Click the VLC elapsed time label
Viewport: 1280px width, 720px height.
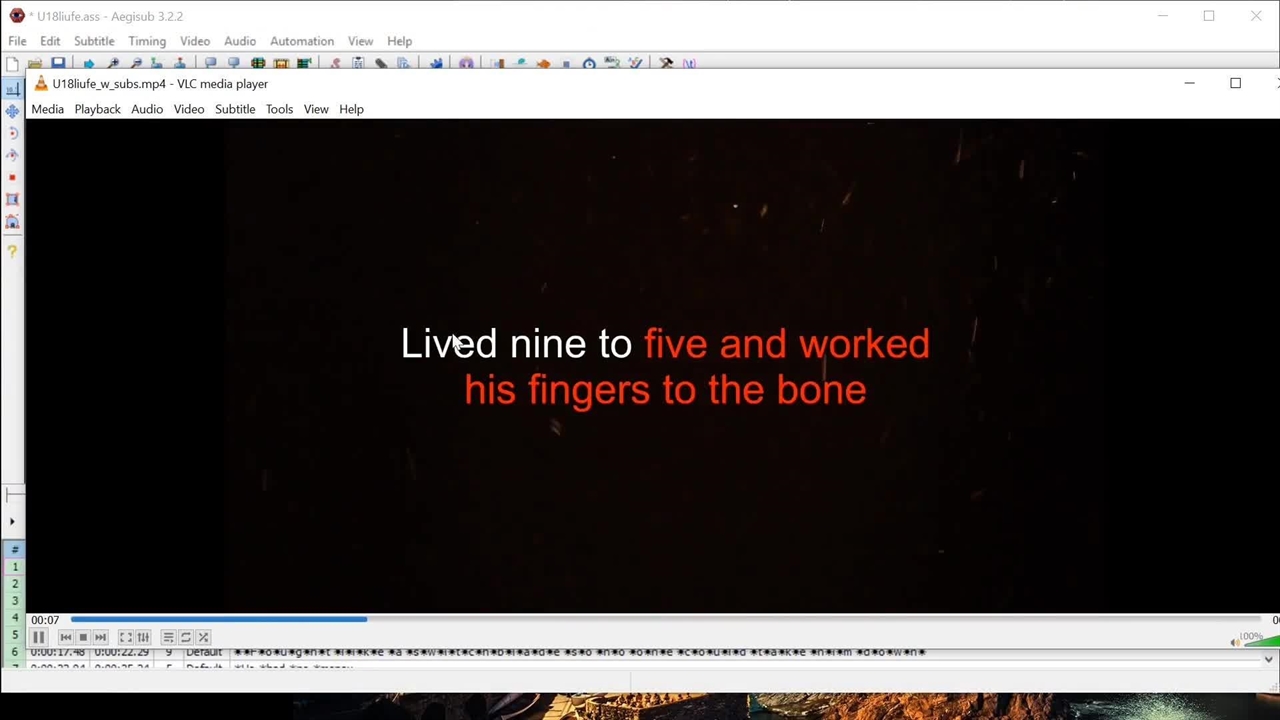(x=45, y=620)
